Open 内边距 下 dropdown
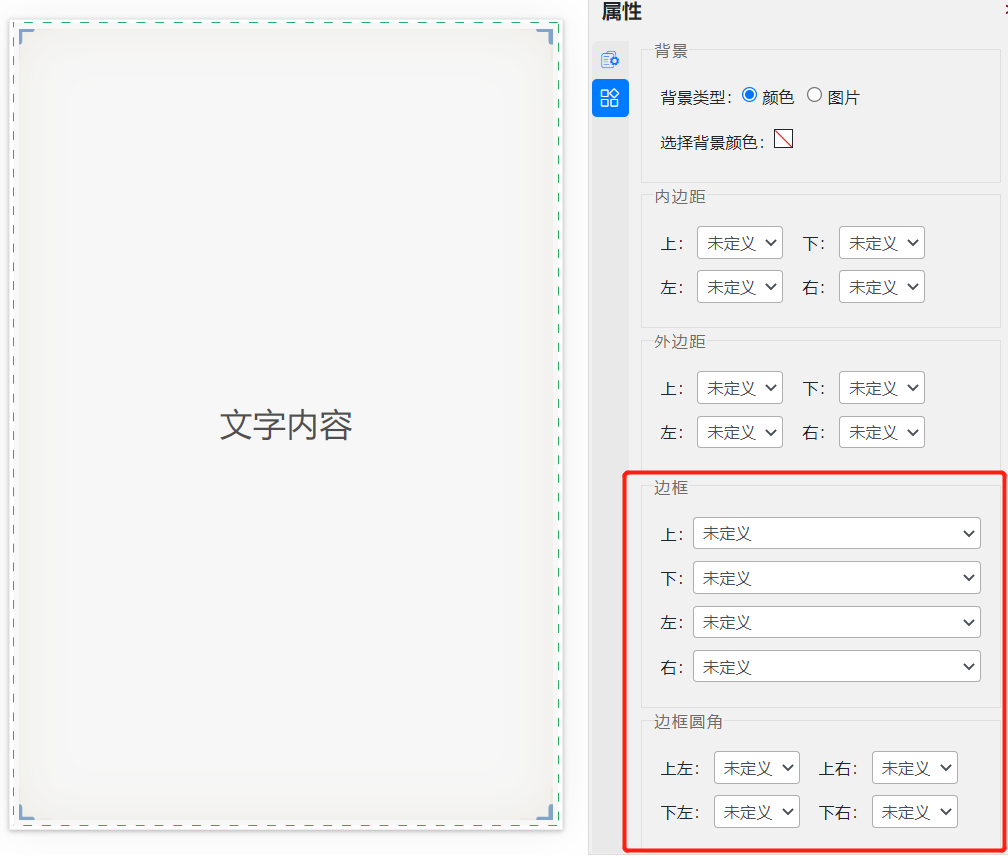 (881, 243)
